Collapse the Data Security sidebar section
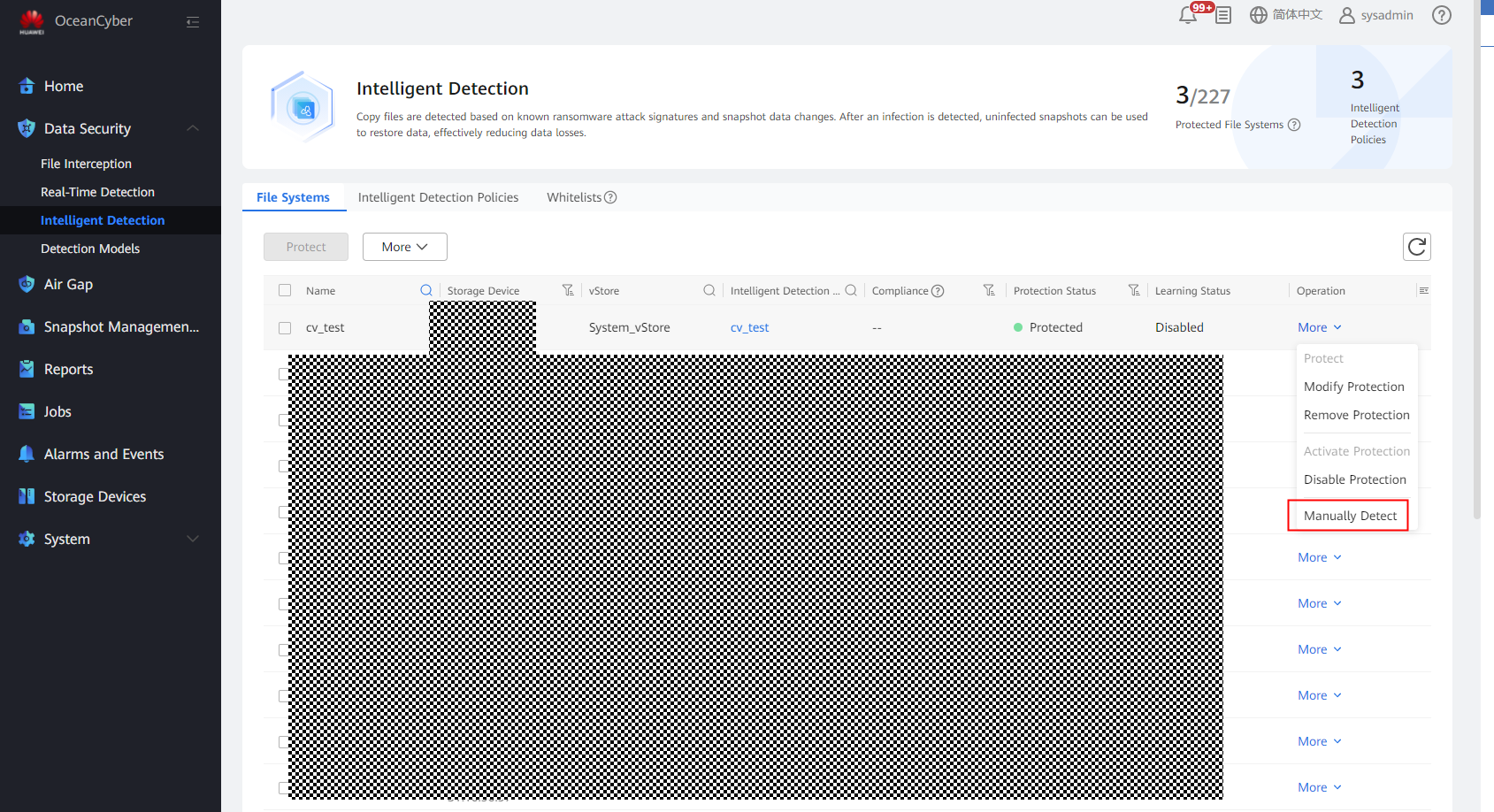Screen dimensions: 1494x812 tap(192, 128)
